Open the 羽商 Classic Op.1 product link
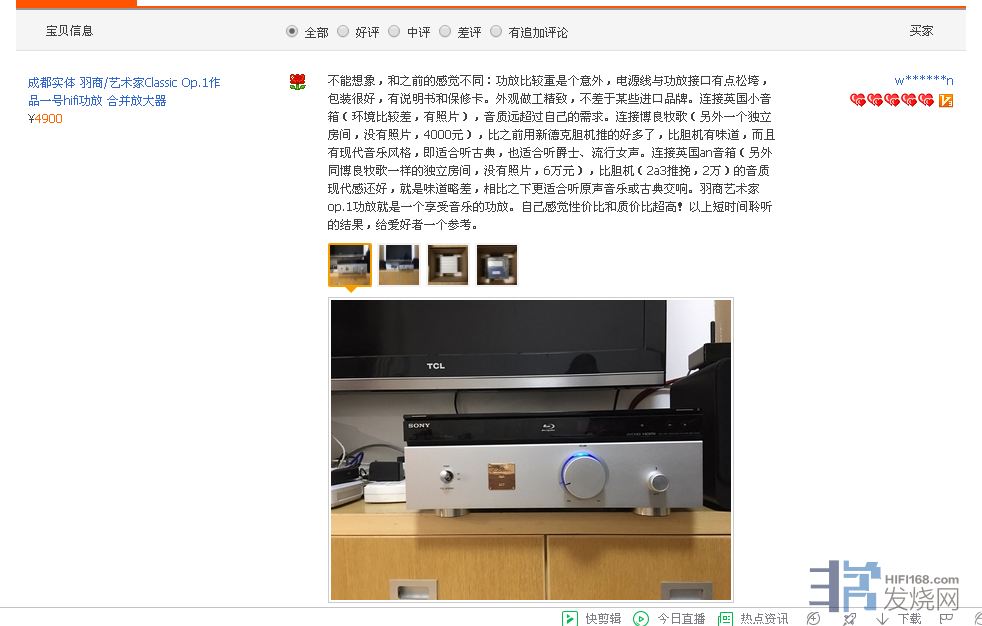Viewport: 982px width, 626px height. 124,91
